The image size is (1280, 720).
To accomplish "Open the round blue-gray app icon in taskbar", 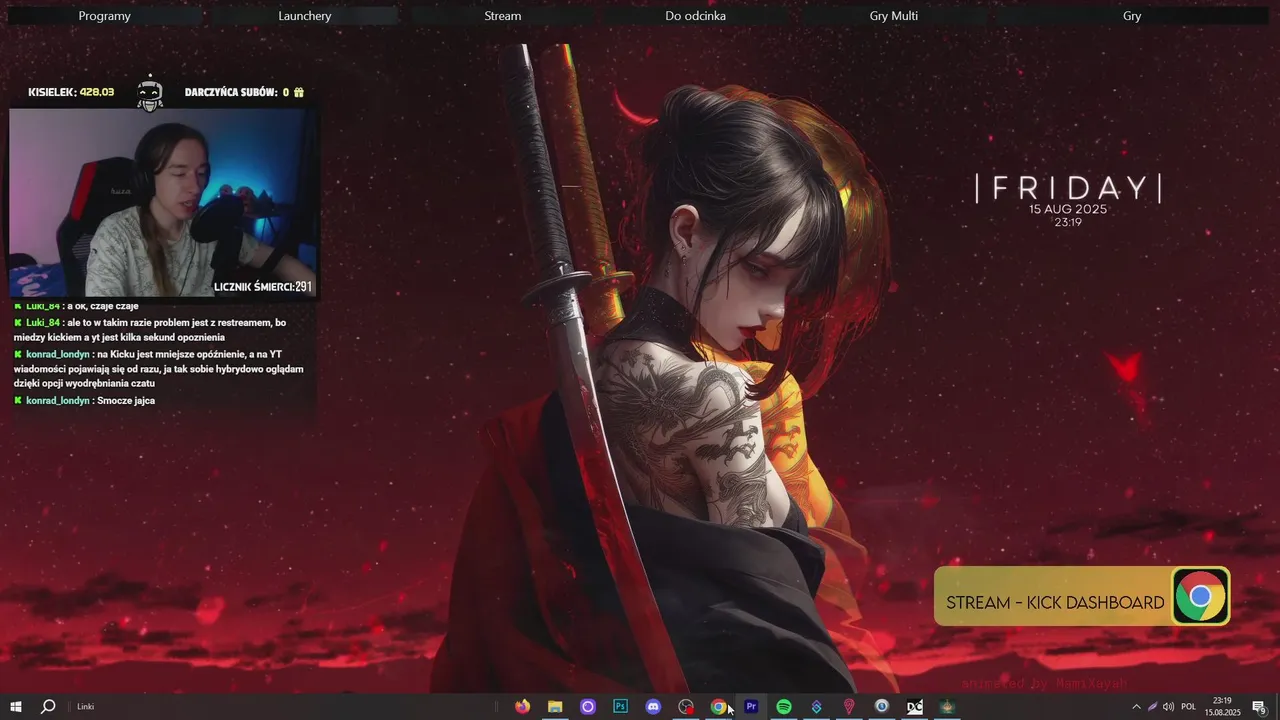I will [x=881, y=707].
